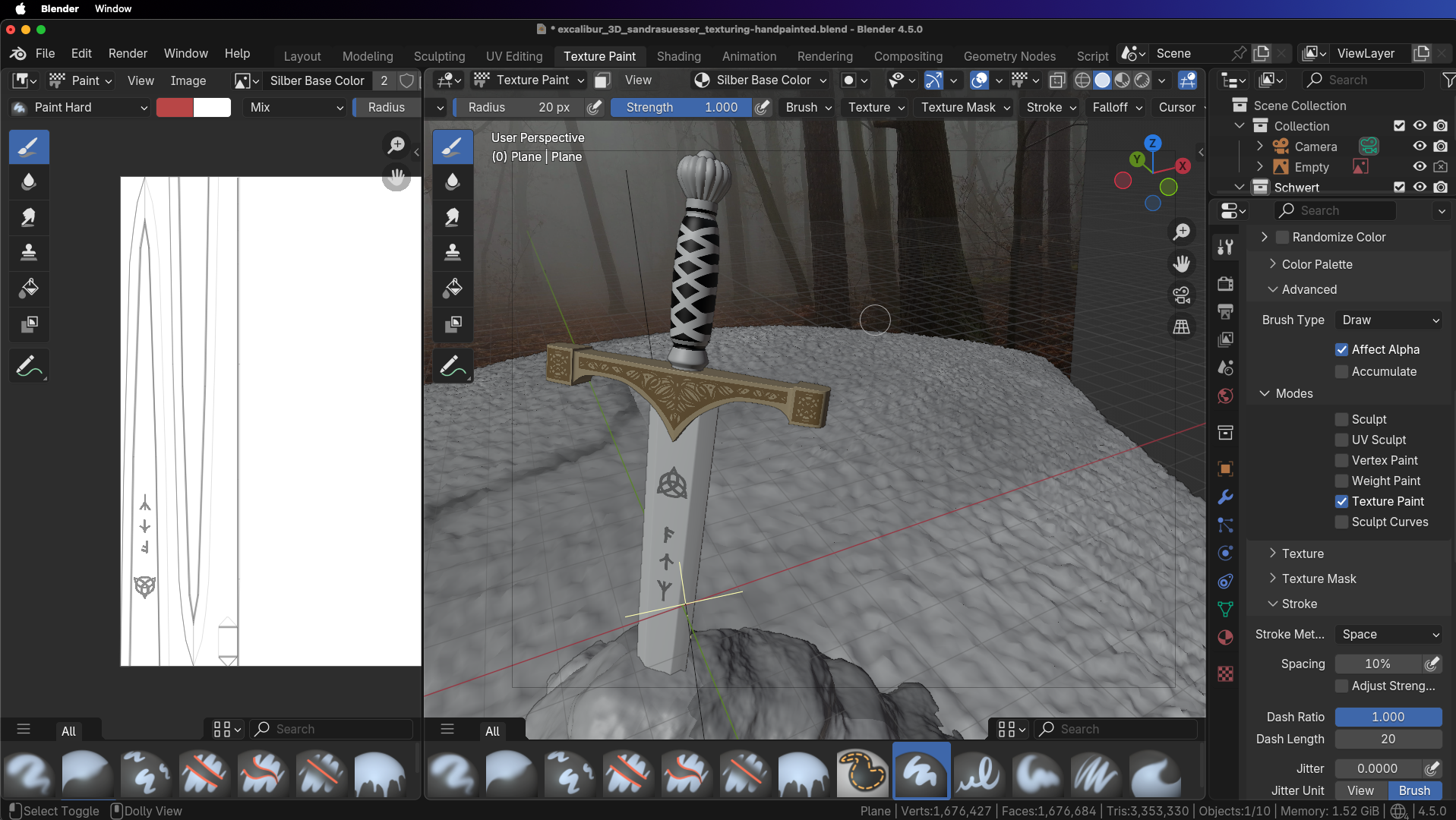
Task: Open the Brush Type dropdown
Action: pos(1389,320)
